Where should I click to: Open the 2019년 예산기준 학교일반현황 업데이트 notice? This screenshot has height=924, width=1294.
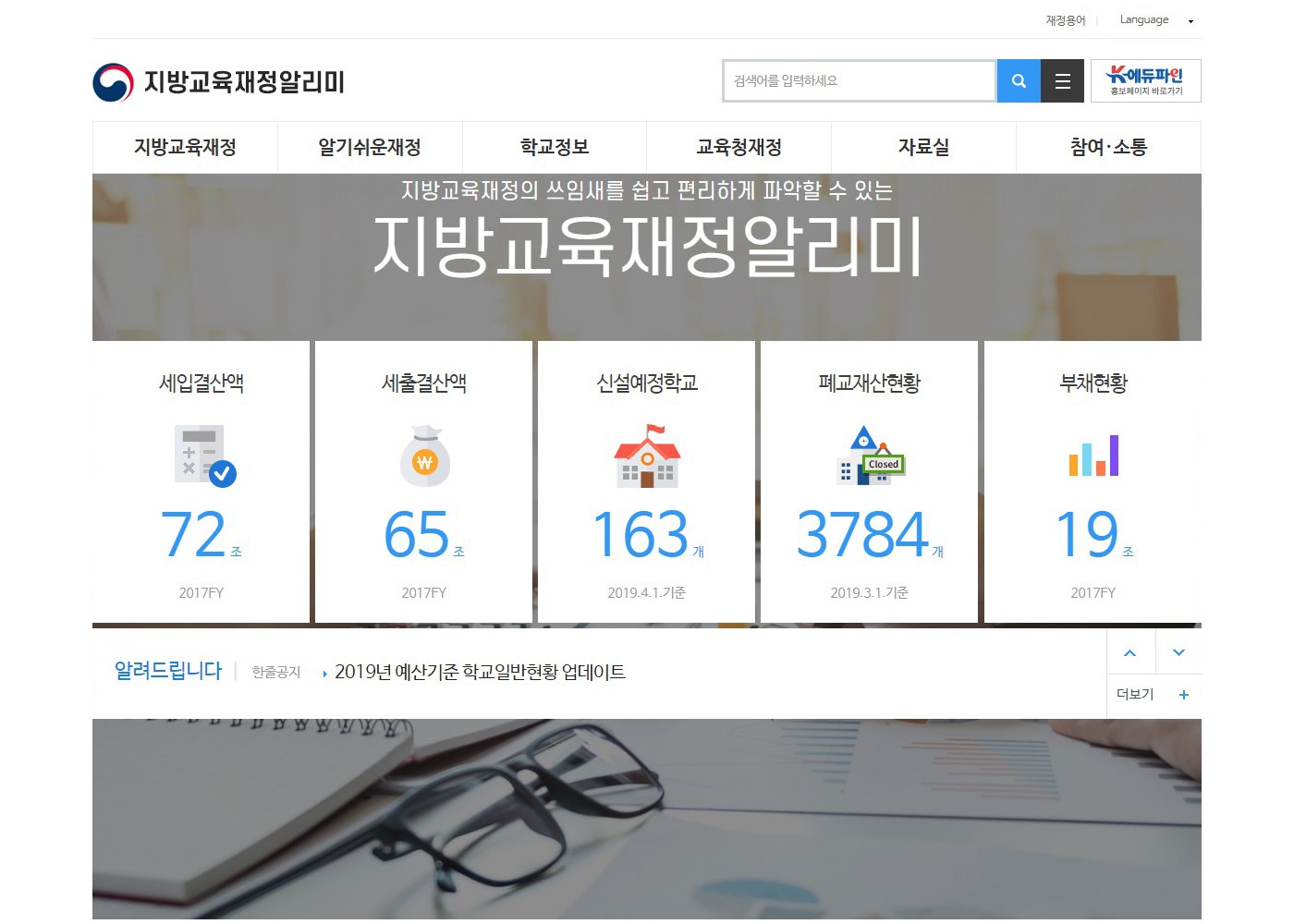tap(480, 673)
